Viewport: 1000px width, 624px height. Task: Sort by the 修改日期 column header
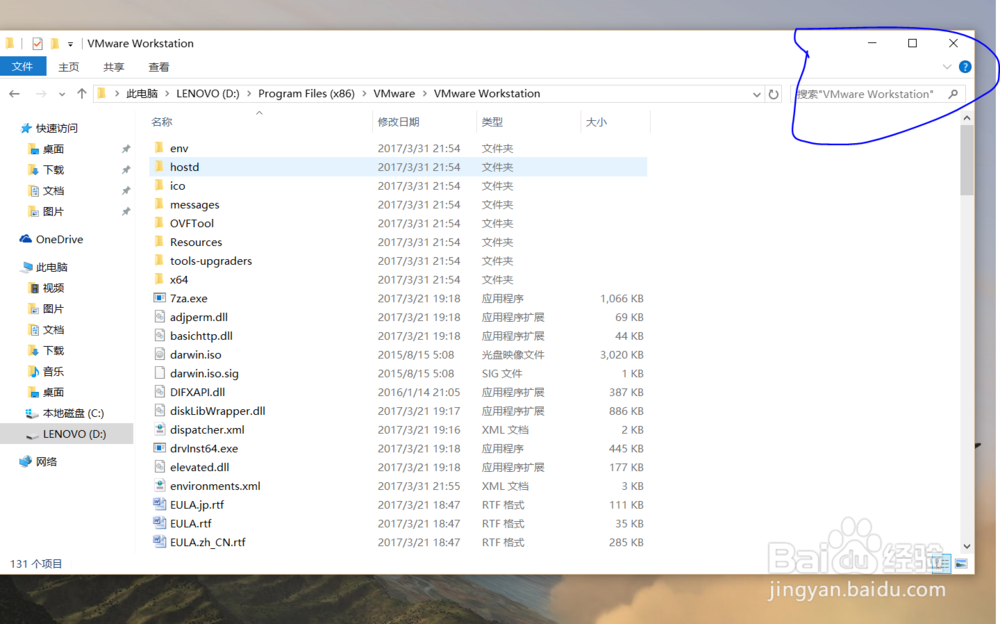pos(398,122)
